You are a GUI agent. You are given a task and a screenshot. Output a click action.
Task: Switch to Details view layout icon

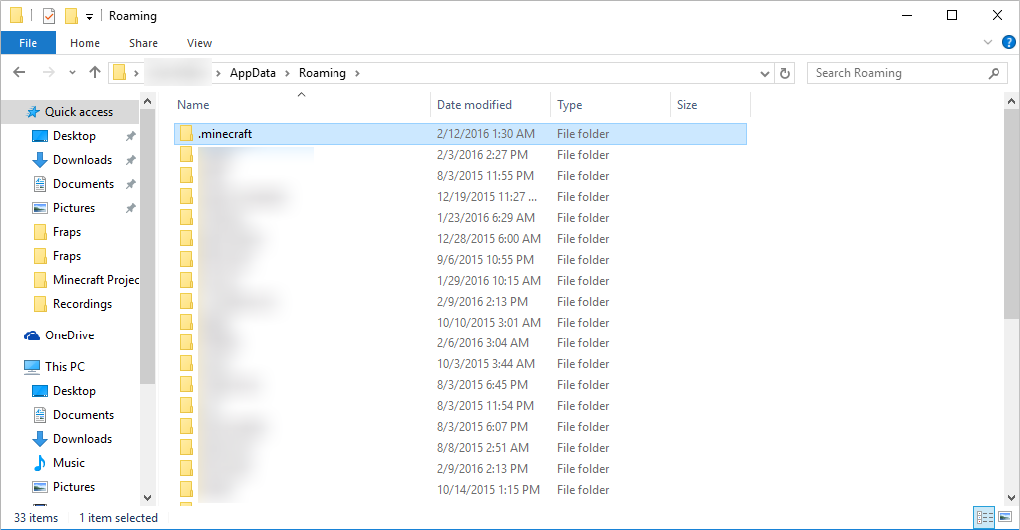click(x=984, y=517)
